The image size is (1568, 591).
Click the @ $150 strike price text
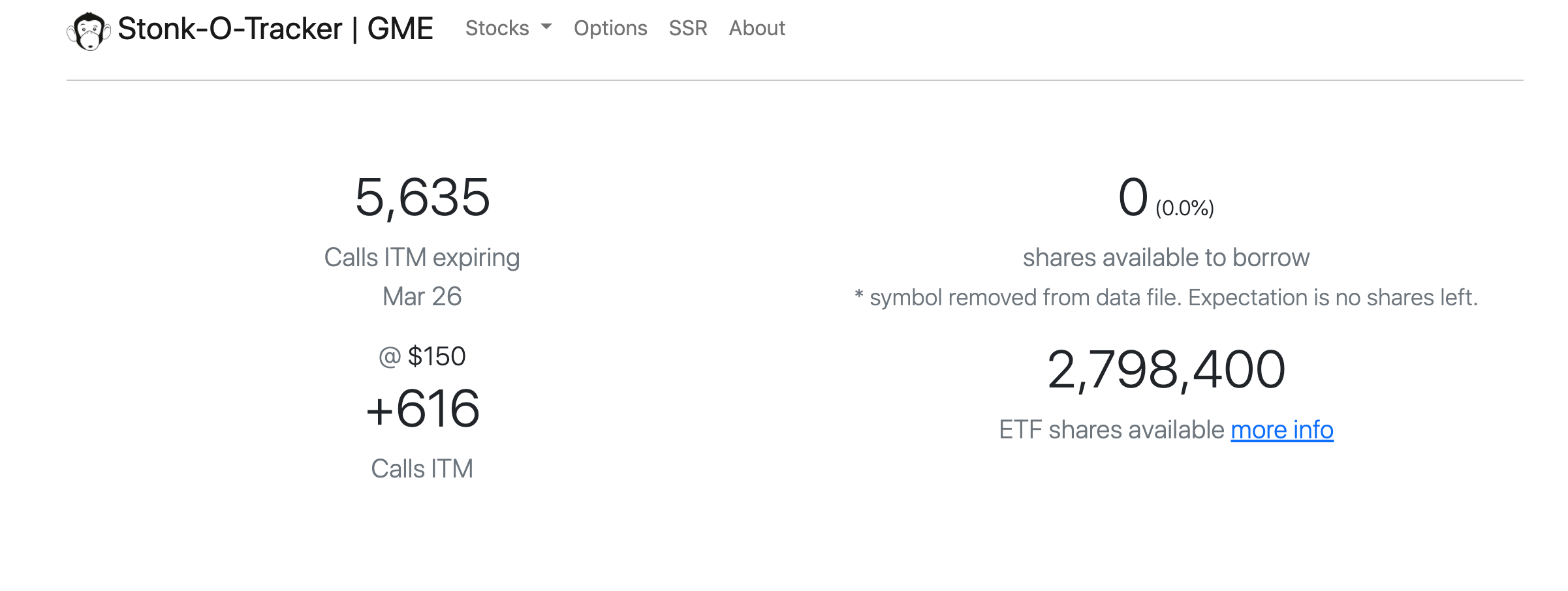point(422,357)
